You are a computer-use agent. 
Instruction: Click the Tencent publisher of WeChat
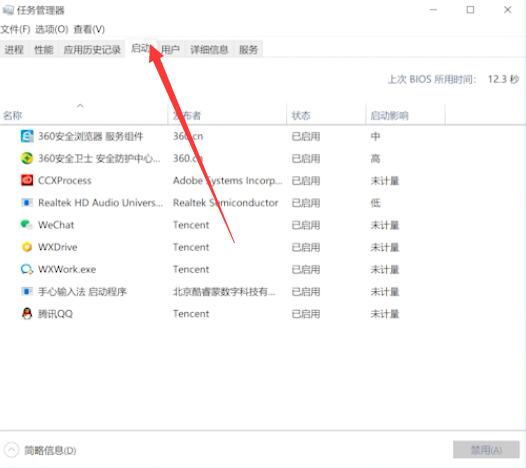pos(191,225)
